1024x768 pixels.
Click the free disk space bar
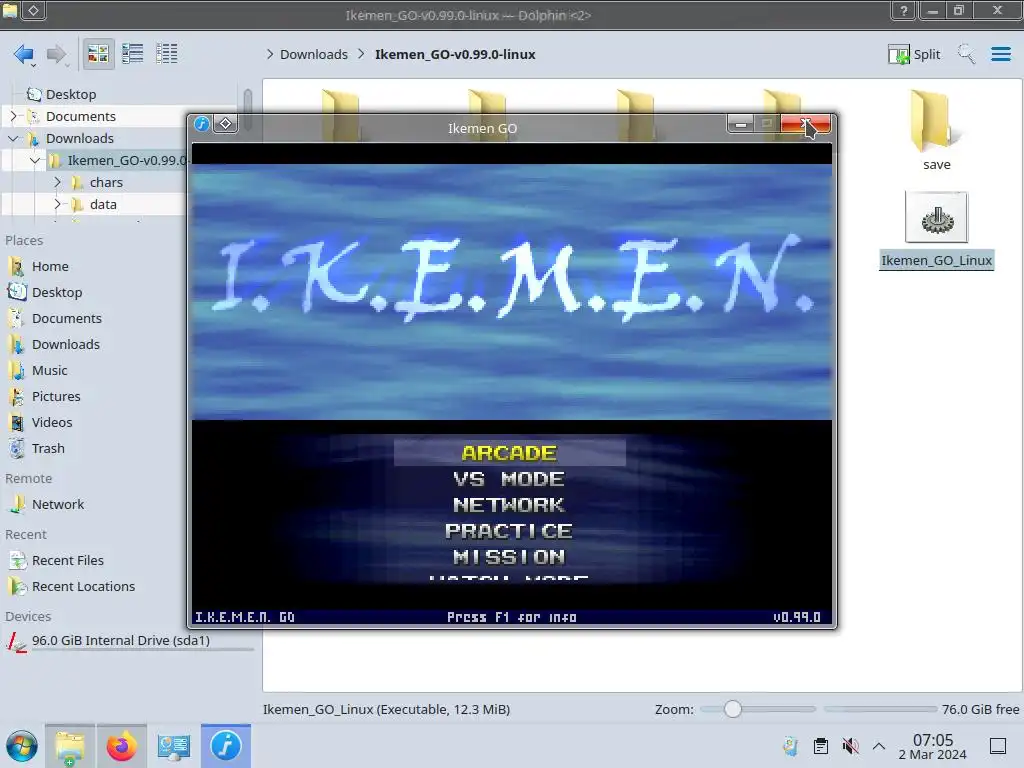[880, 709]
